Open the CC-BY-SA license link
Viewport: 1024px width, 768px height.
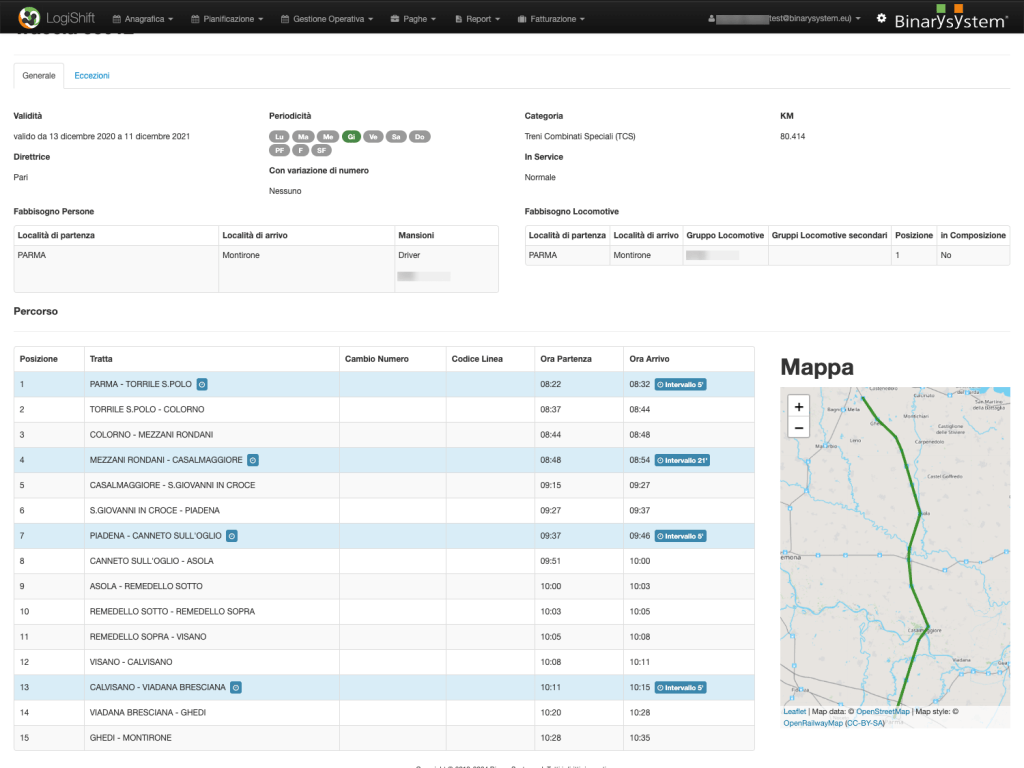coord(865,724)
